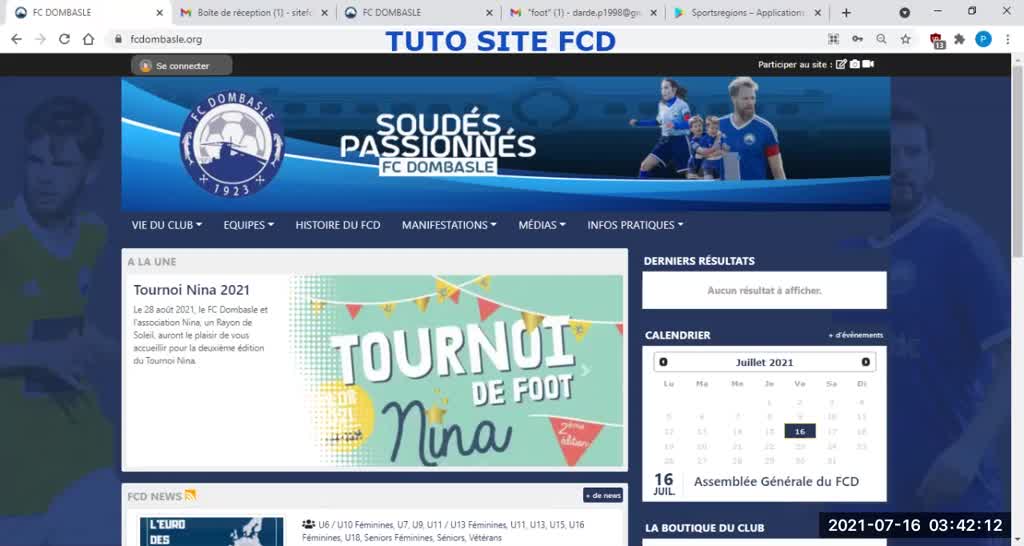Viewport: 1024px width, 546px height.
Task: Click the Se connecter button
Action: point(182,66)
